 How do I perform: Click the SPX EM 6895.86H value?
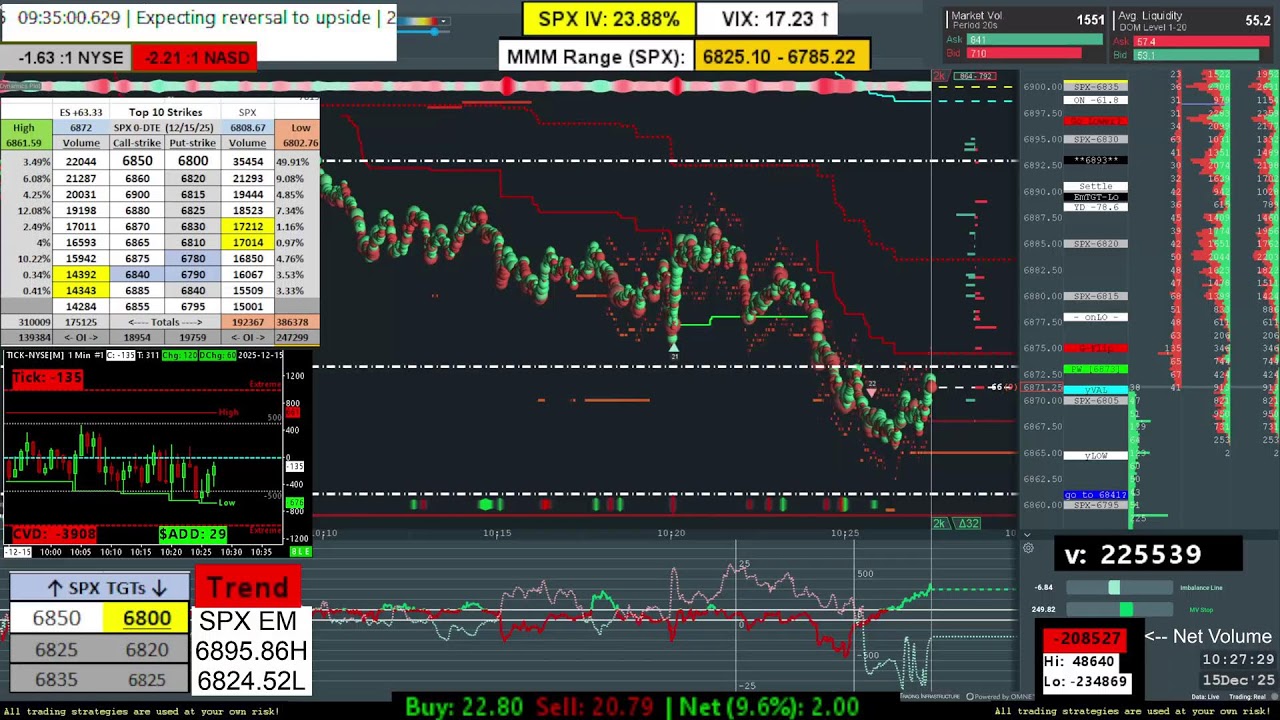tap(251, 651)
